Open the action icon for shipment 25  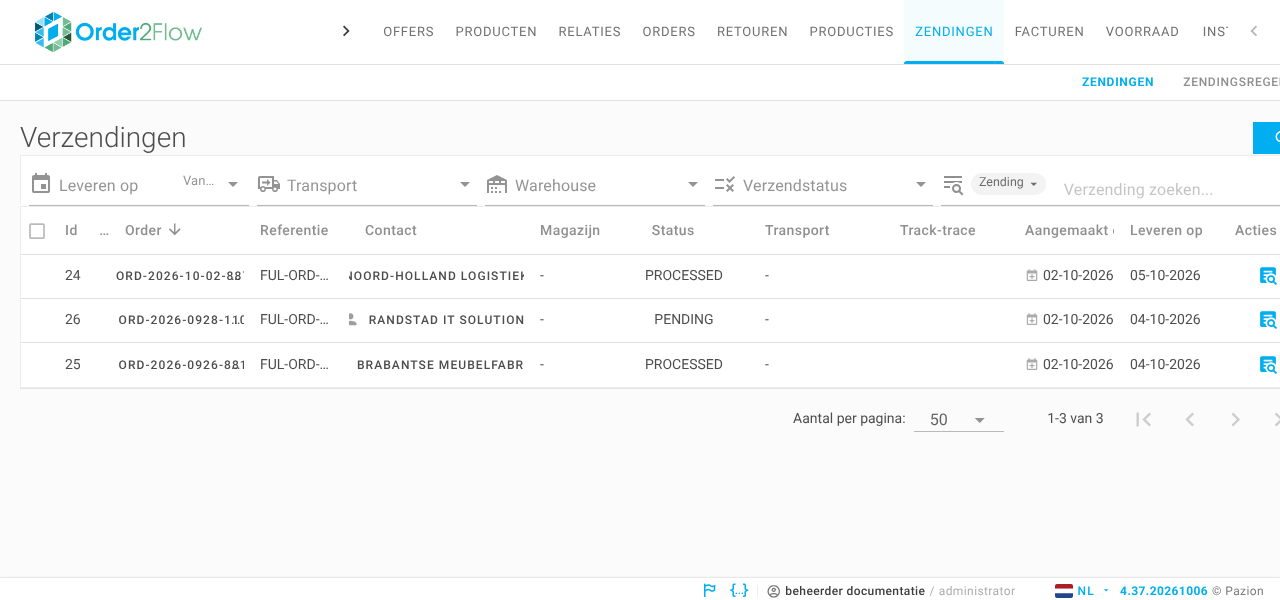point(1268,365)
